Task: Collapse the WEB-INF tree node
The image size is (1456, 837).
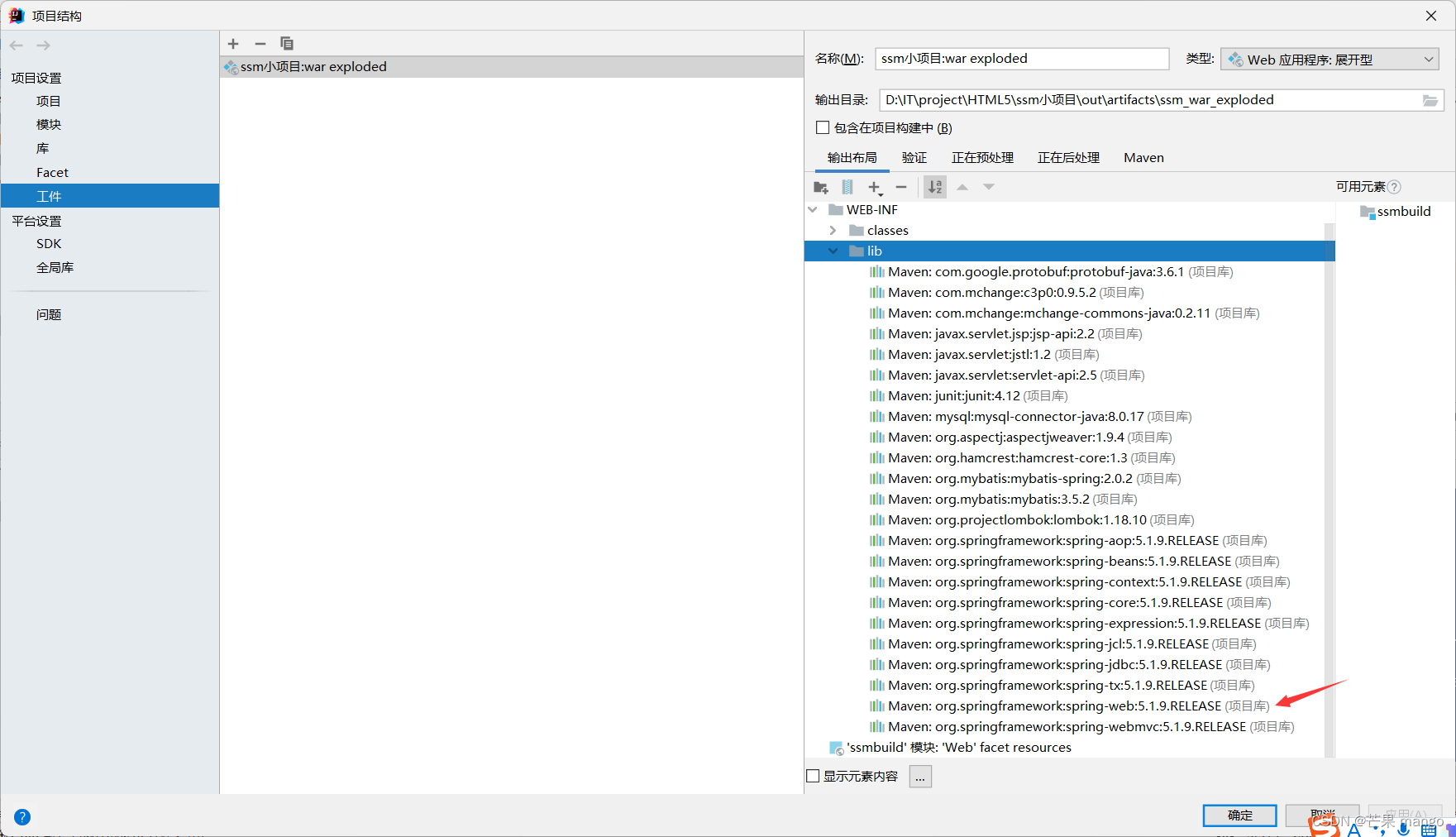Action: tap(813, 210)
